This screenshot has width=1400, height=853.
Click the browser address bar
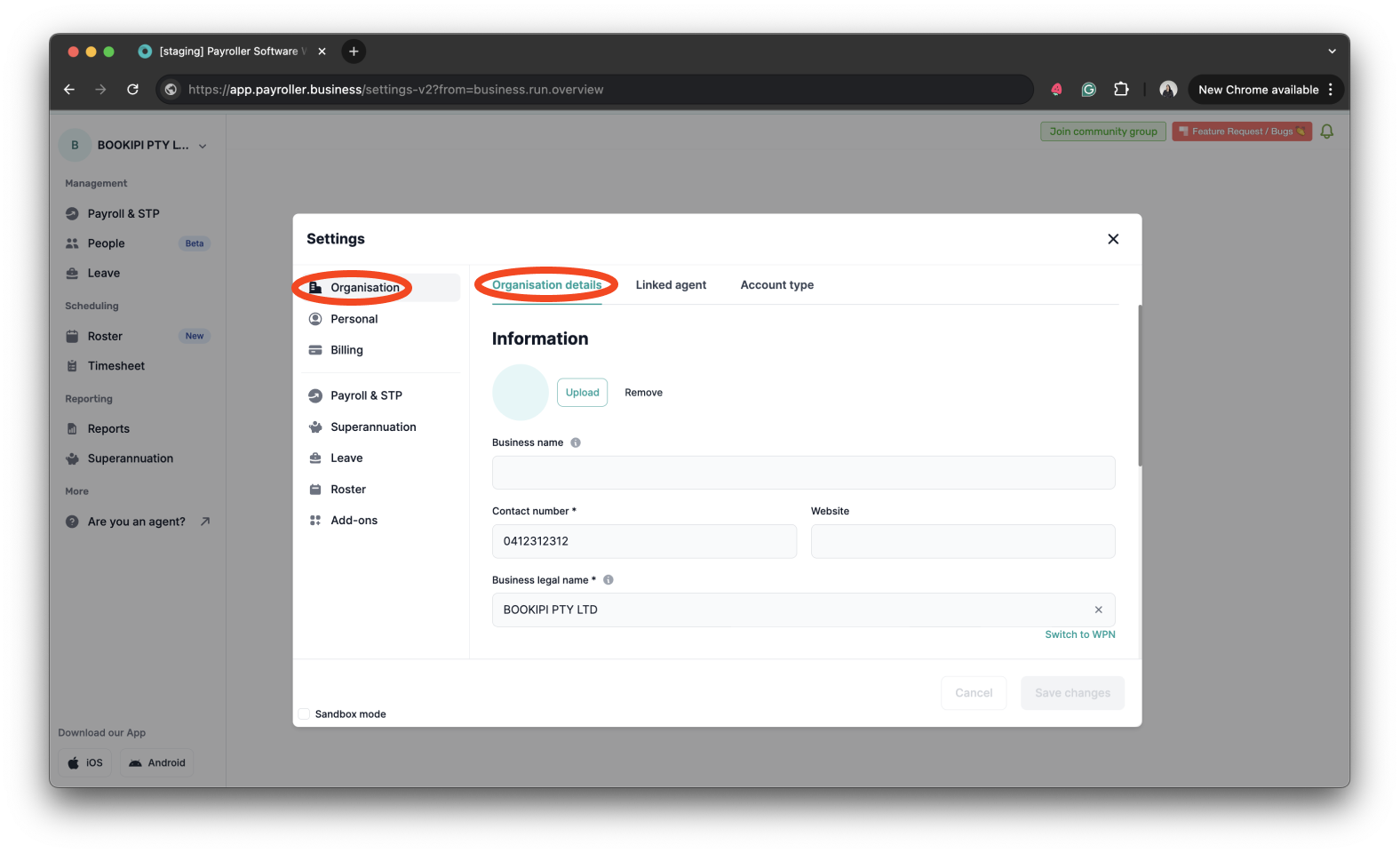pyautogui.click(x=595, y=89)
